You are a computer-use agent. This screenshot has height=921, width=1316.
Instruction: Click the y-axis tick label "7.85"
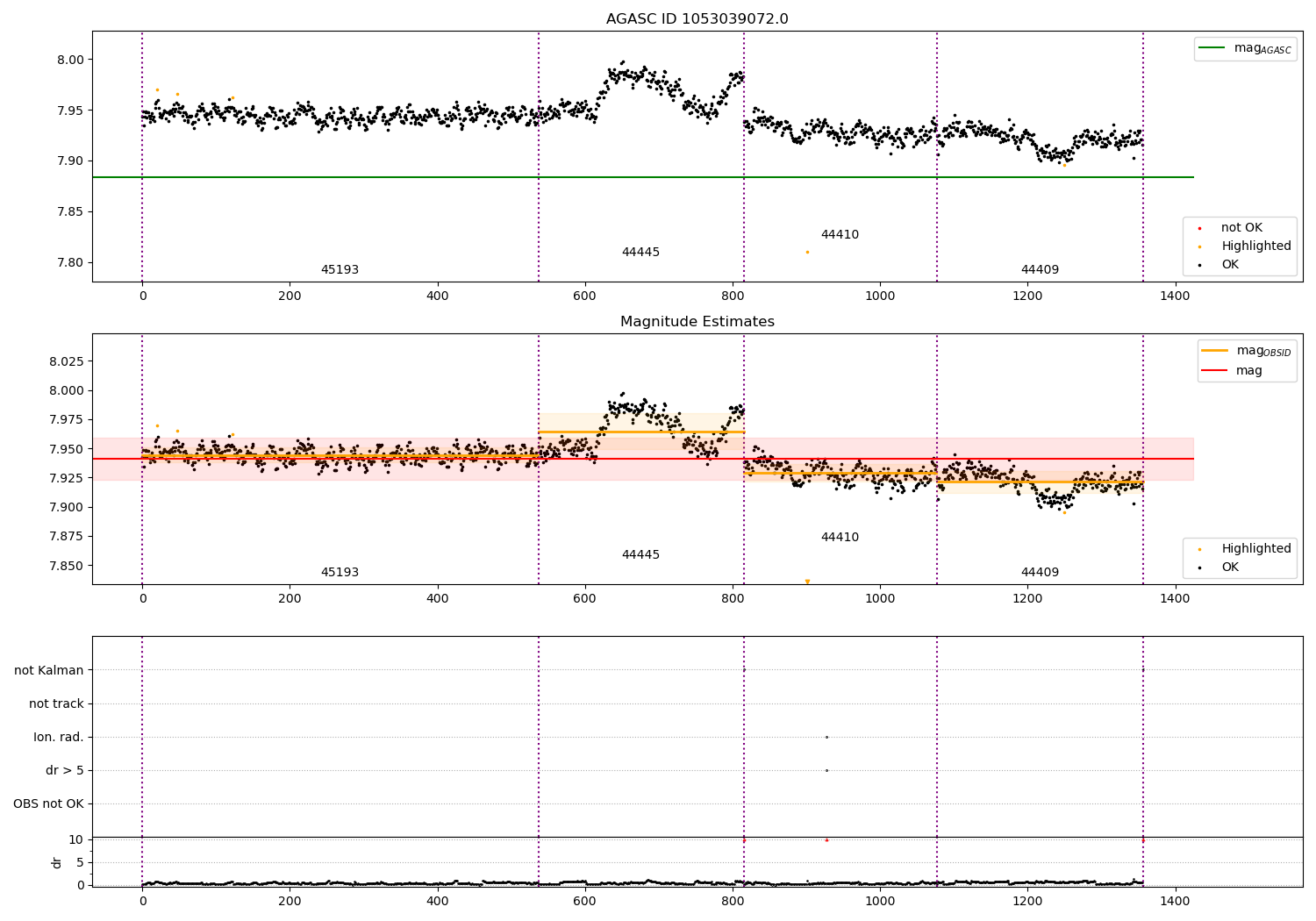tap(70, 212)
